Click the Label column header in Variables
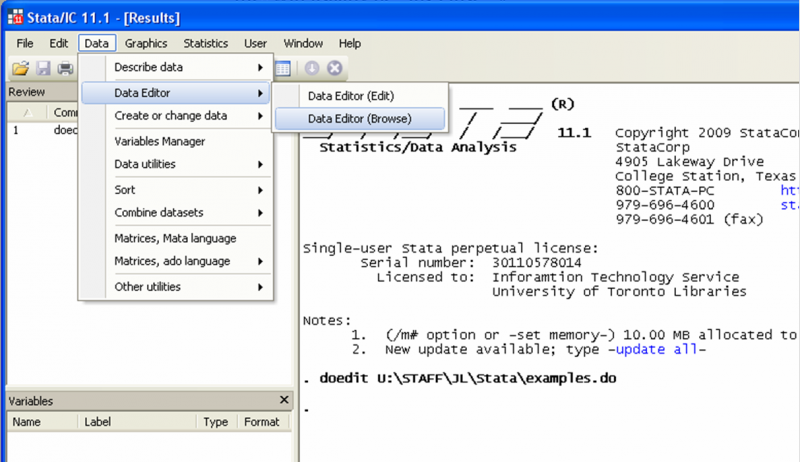 pos(98,422)
